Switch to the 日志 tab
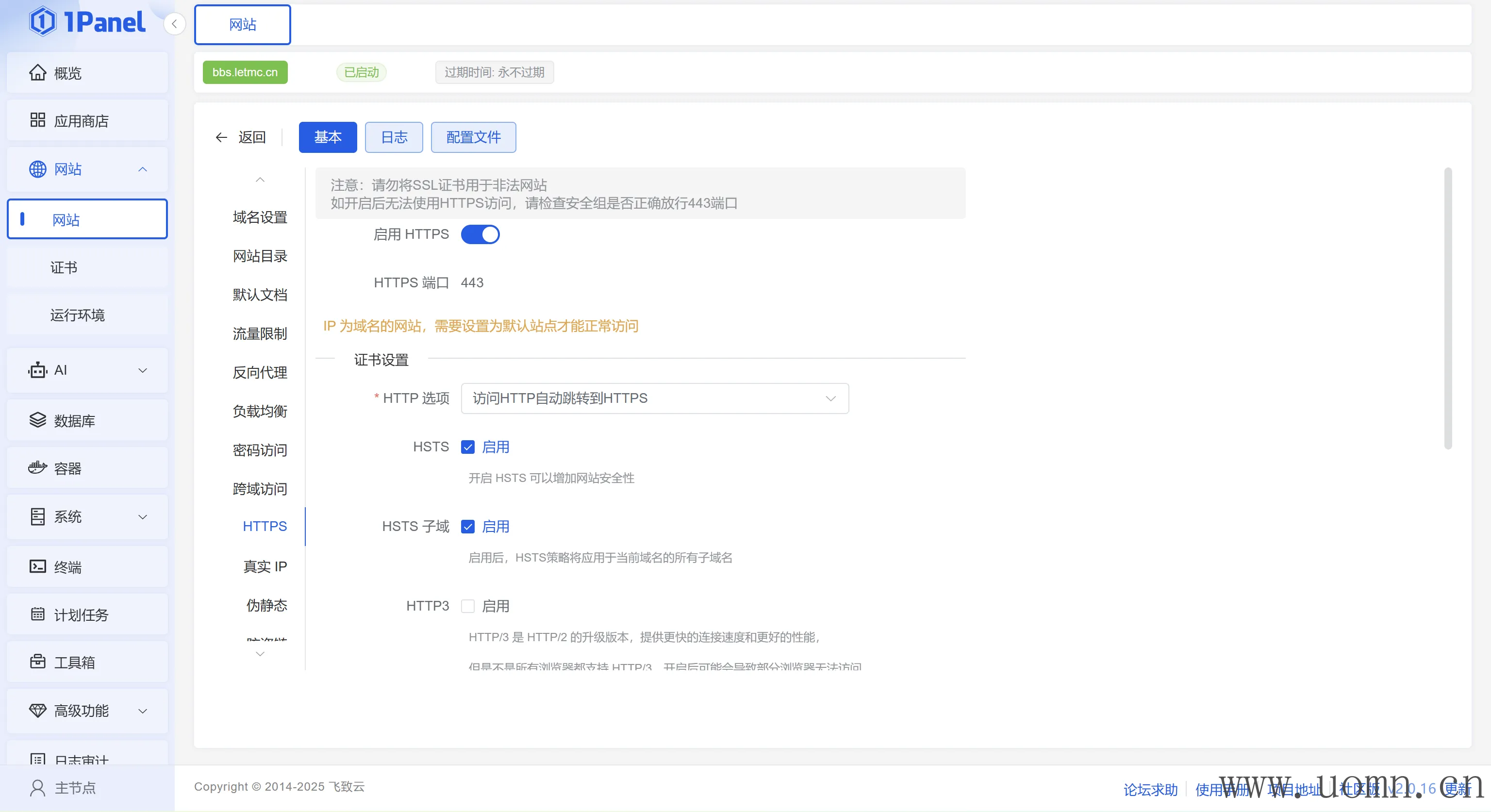Viewport: 1491px width, 812px height. [x=394, y=137]
